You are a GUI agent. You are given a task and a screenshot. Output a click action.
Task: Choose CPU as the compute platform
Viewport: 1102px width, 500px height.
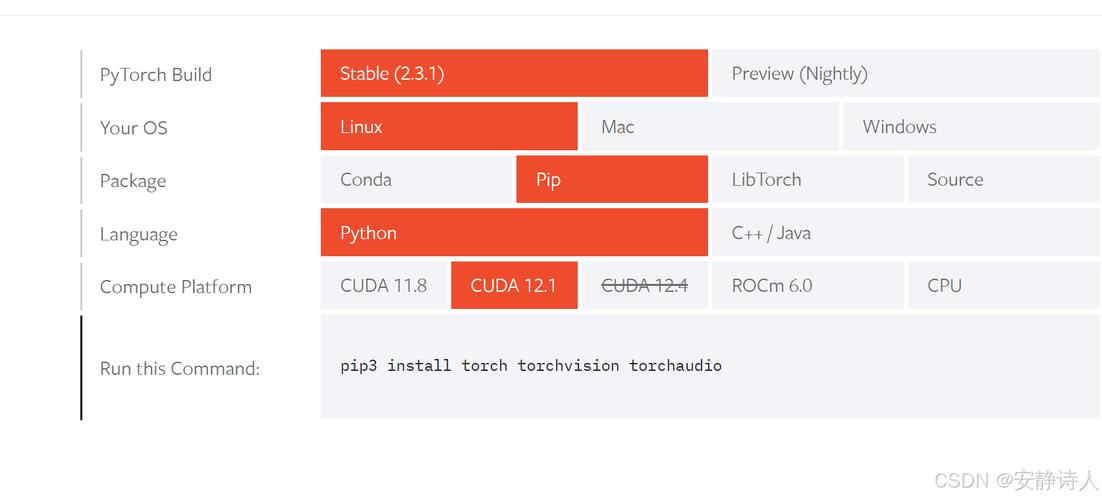click(1003, 286)
